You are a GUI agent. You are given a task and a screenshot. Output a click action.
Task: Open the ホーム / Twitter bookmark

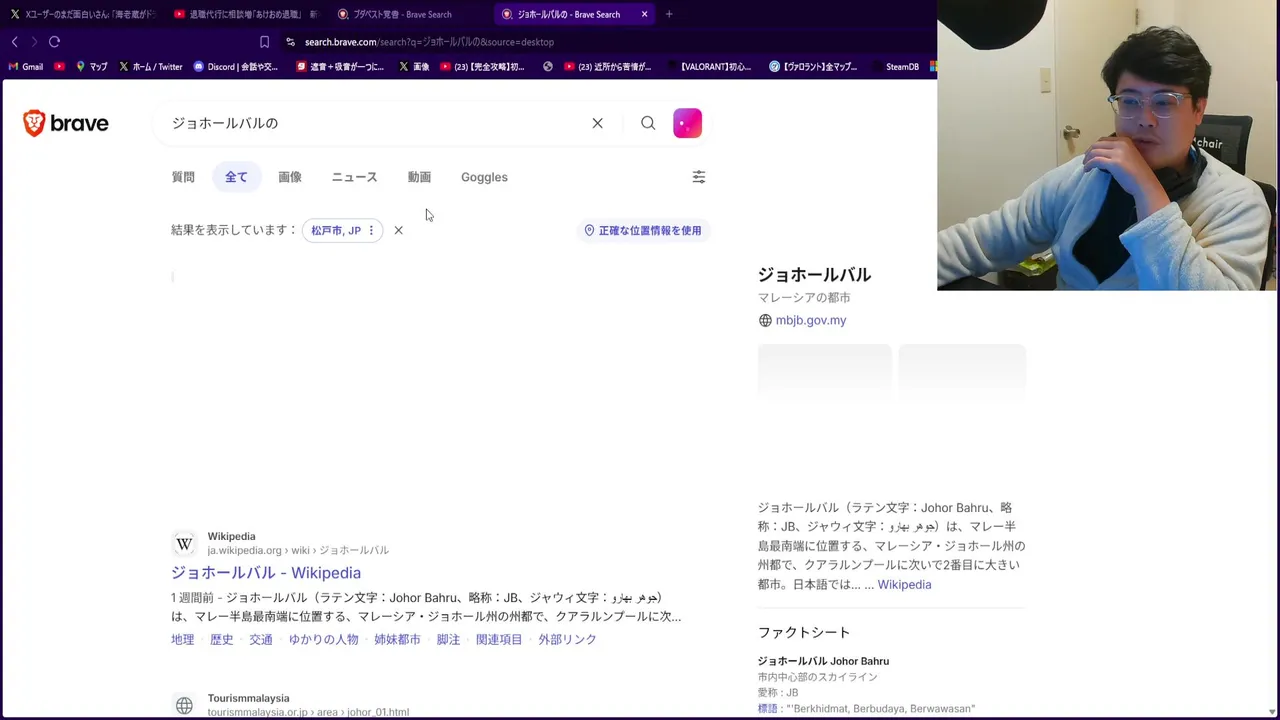[x=151, y=67]
